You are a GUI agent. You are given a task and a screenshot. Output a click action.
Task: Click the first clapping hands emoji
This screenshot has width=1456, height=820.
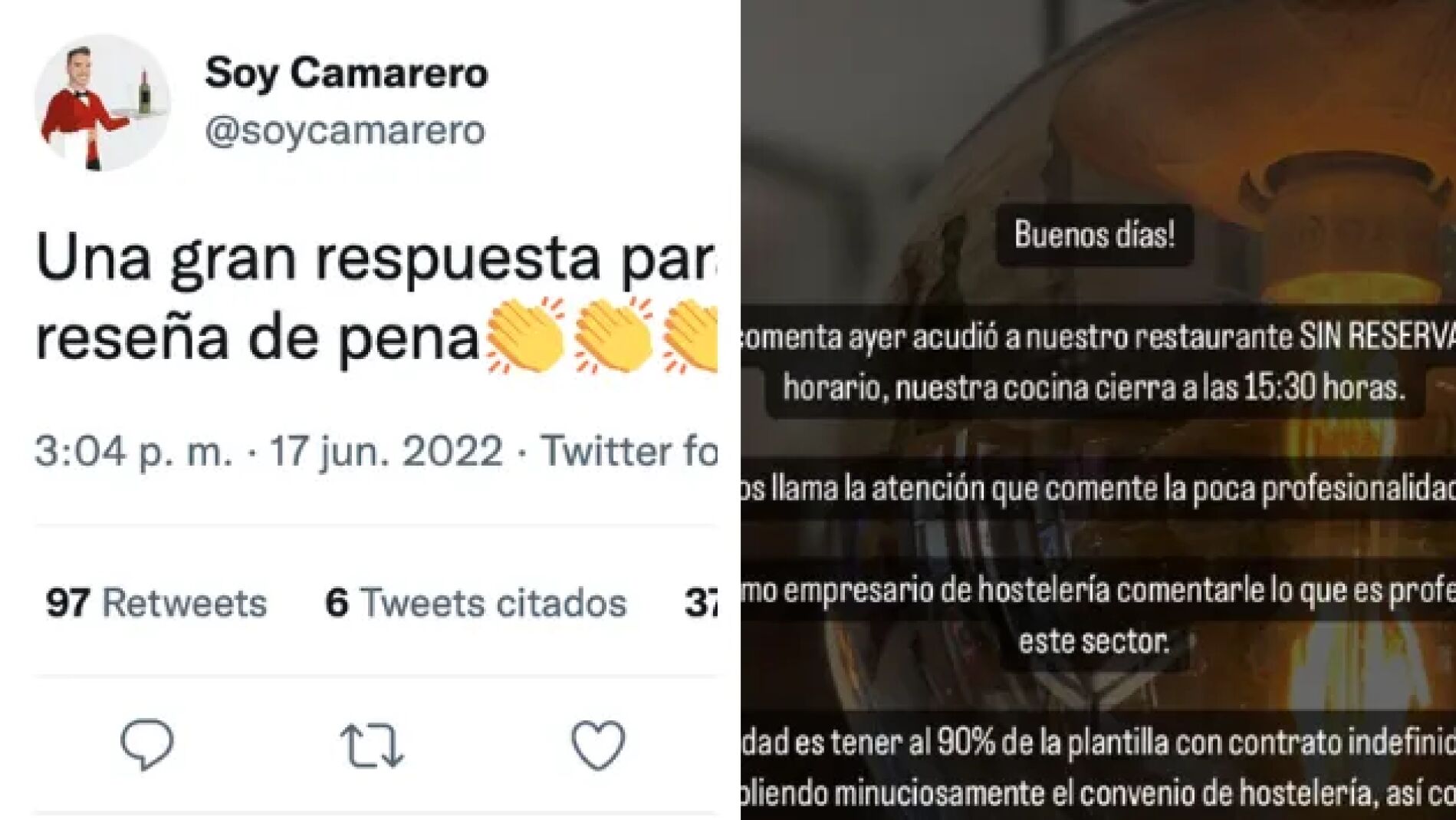pyautogui.click(x=525, y=336)
